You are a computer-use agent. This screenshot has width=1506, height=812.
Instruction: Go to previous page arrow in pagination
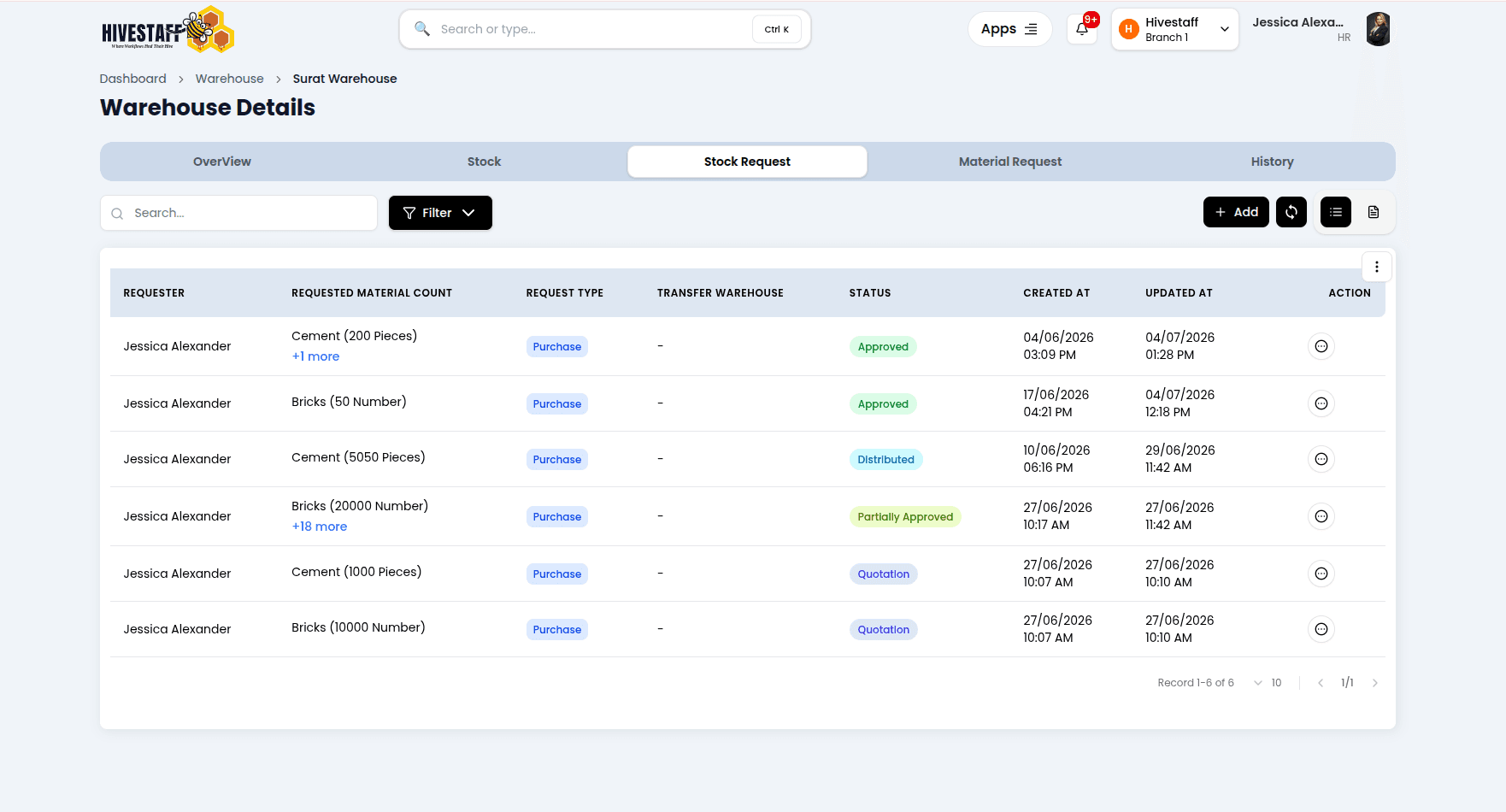pos(1321,683)
